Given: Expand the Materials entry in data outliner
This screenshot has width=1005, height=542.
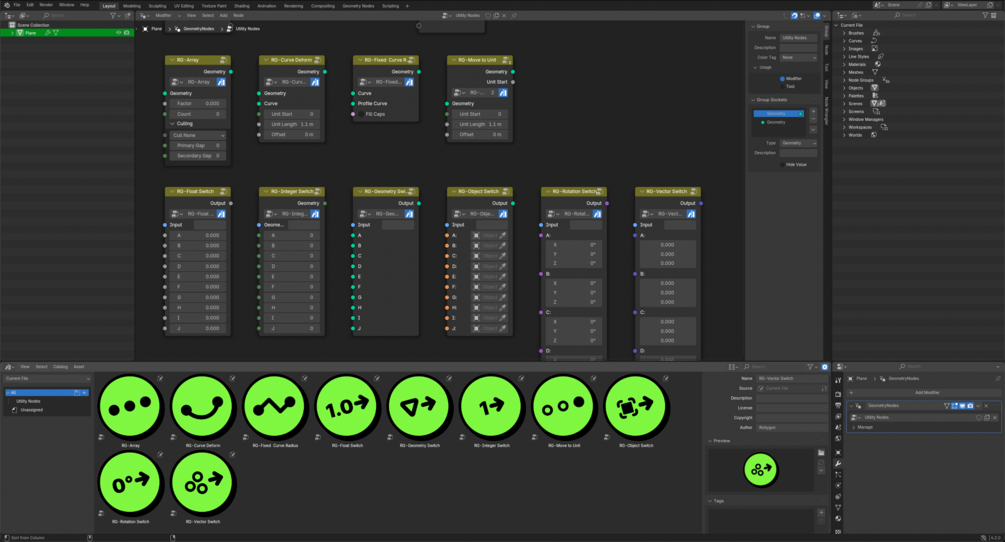Looking at the screenshot, I should click(x=843, y=64).
